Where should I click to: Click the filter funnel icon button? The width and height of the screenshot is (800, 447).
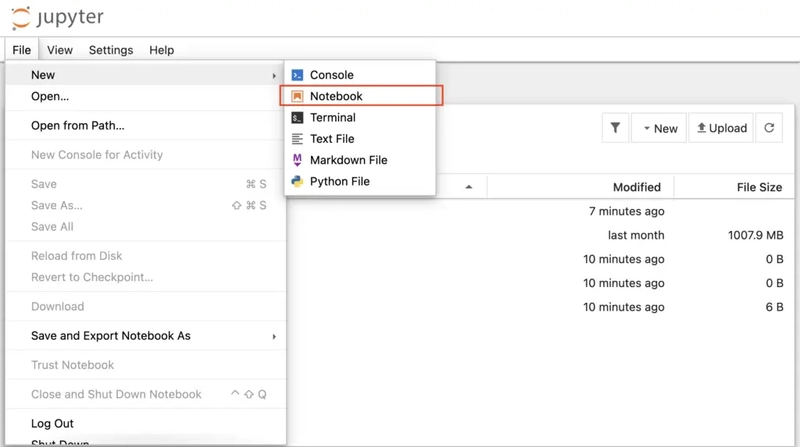(x=615, y=128)
